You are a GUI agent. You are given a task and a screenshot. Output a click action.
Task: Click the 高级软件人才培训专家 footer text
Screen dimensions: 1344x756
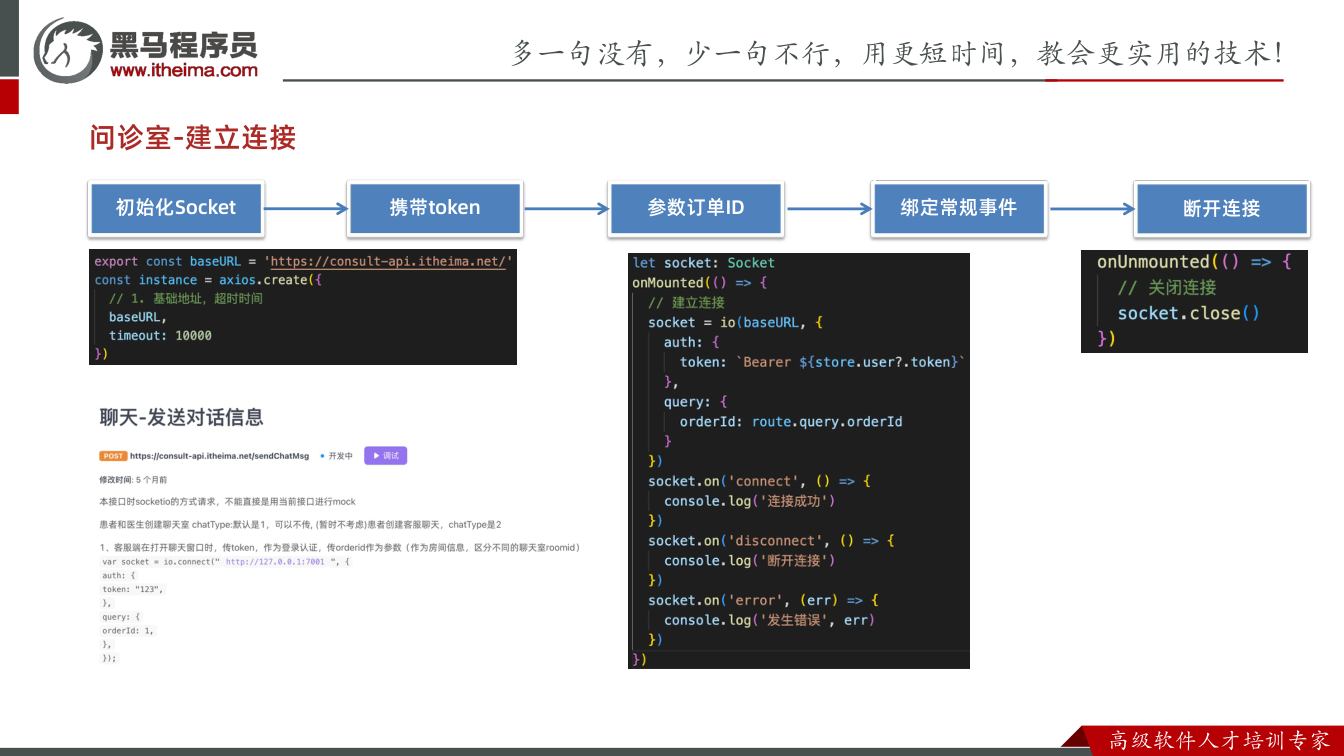[1220, 741]
